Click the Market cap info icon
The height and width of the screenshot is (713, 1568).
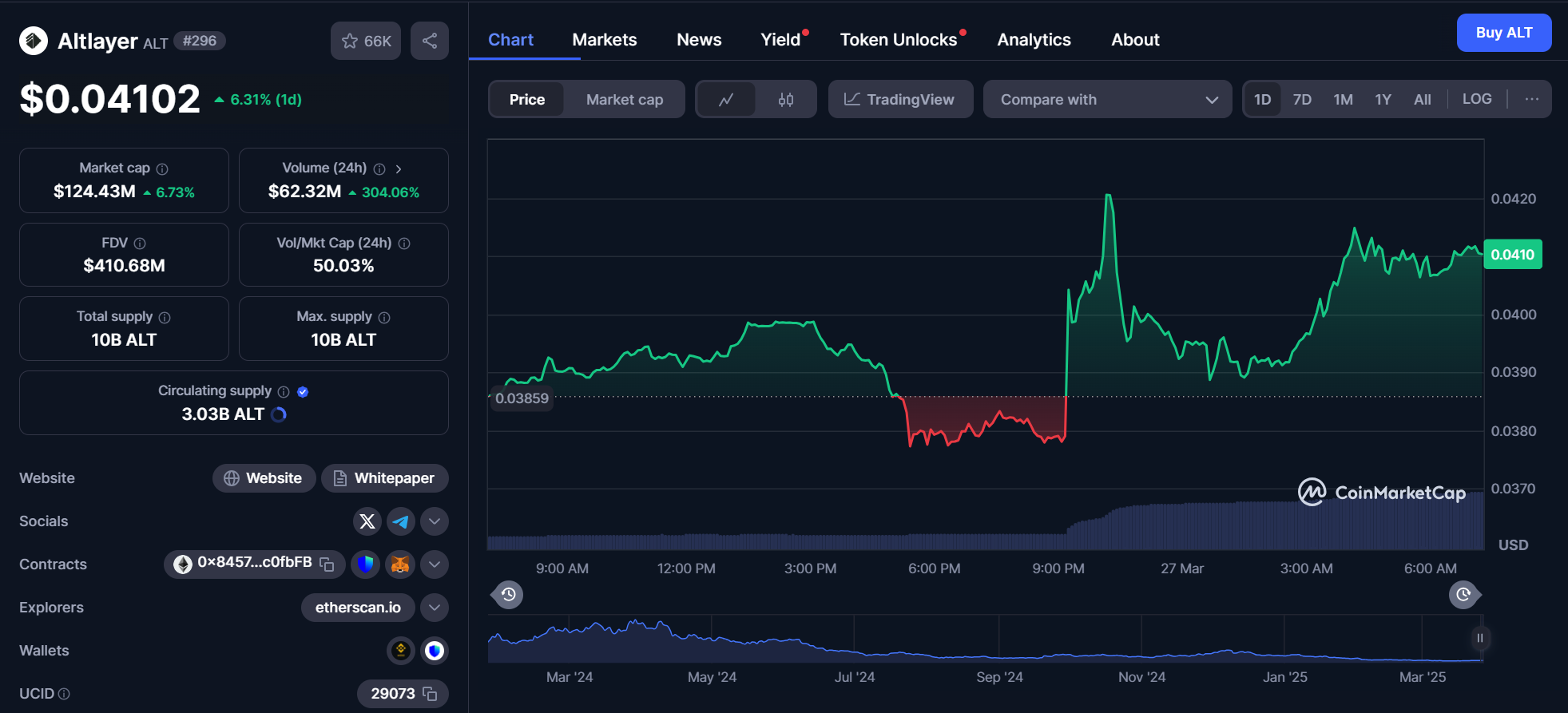(162, 168)
